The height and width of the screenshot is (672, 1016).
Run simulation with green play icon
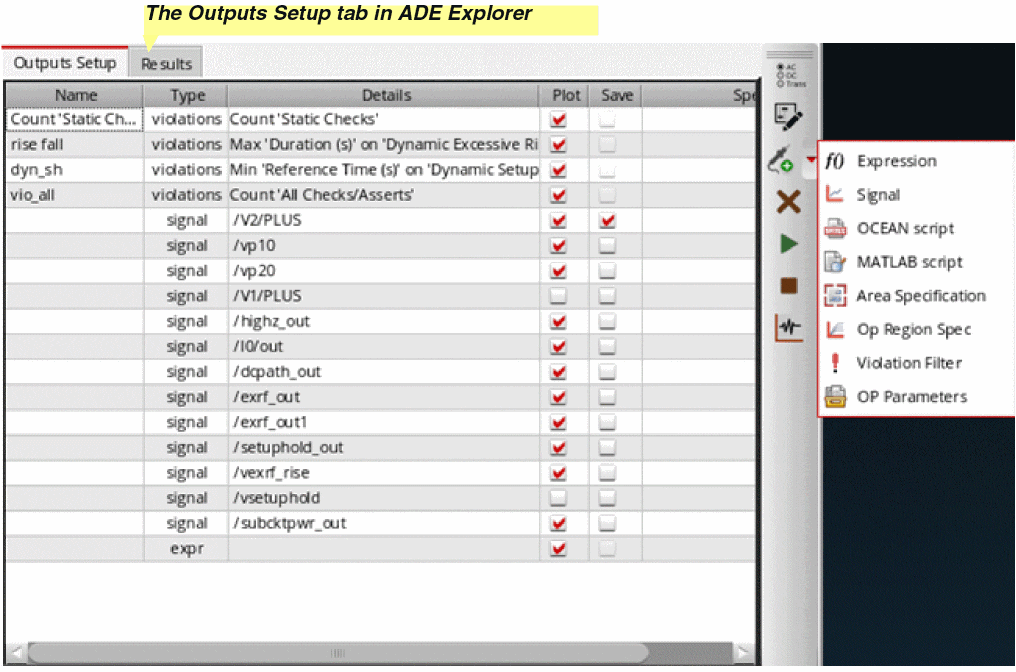click(789, 244)
